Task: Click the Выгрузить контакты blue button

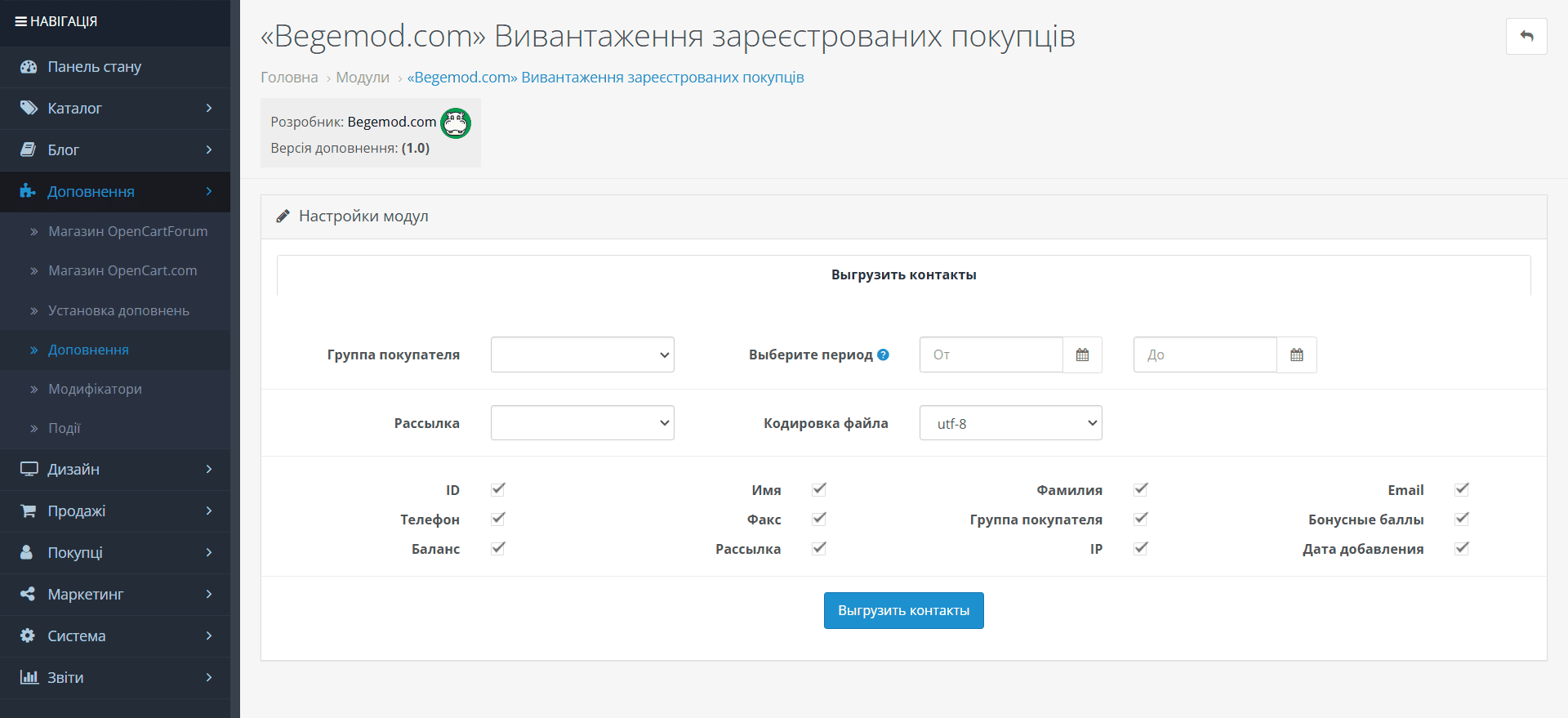Action: pos(904,611)
